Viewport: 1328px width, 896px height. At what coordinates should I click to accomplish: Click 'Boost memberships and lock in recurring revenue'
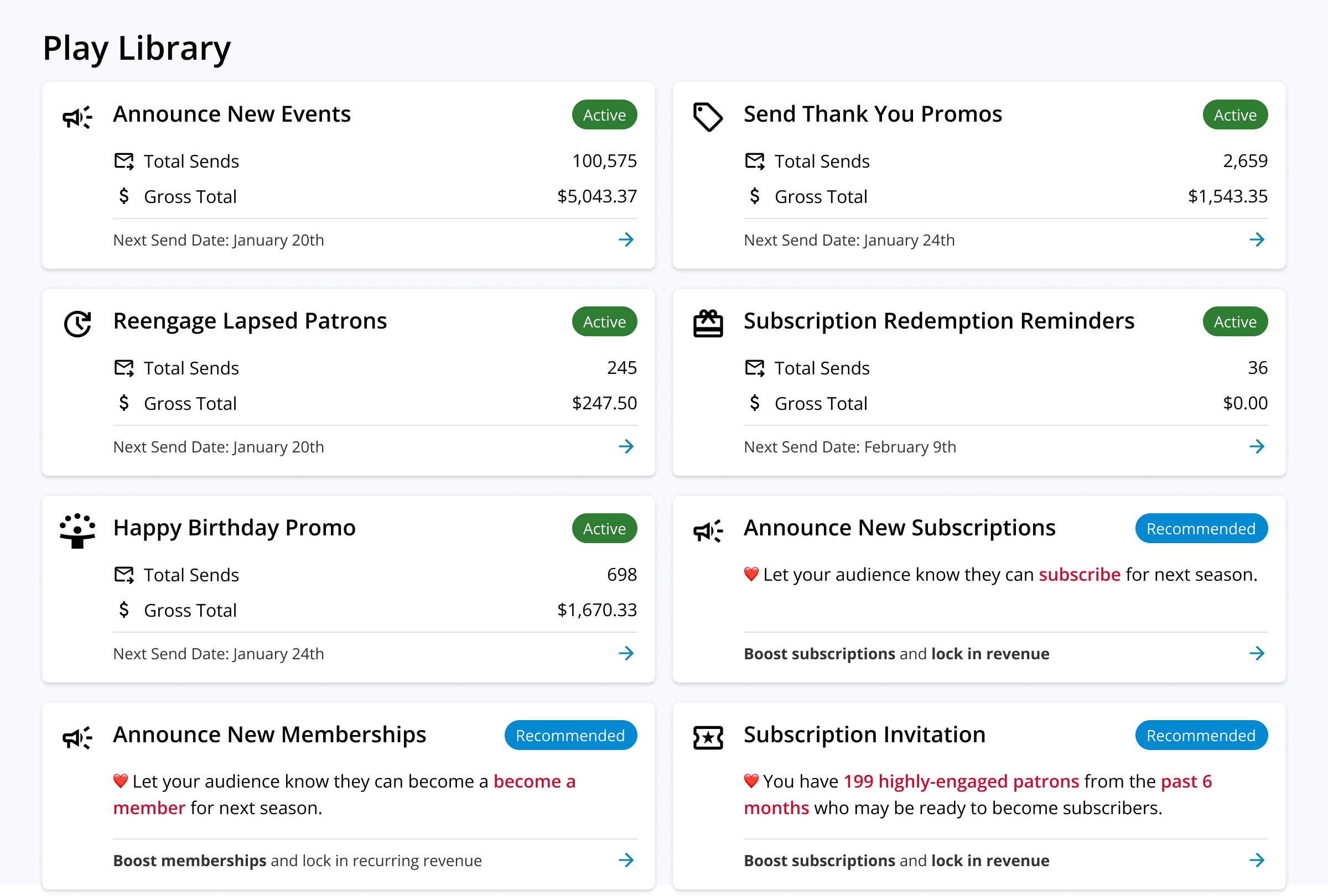297,860
